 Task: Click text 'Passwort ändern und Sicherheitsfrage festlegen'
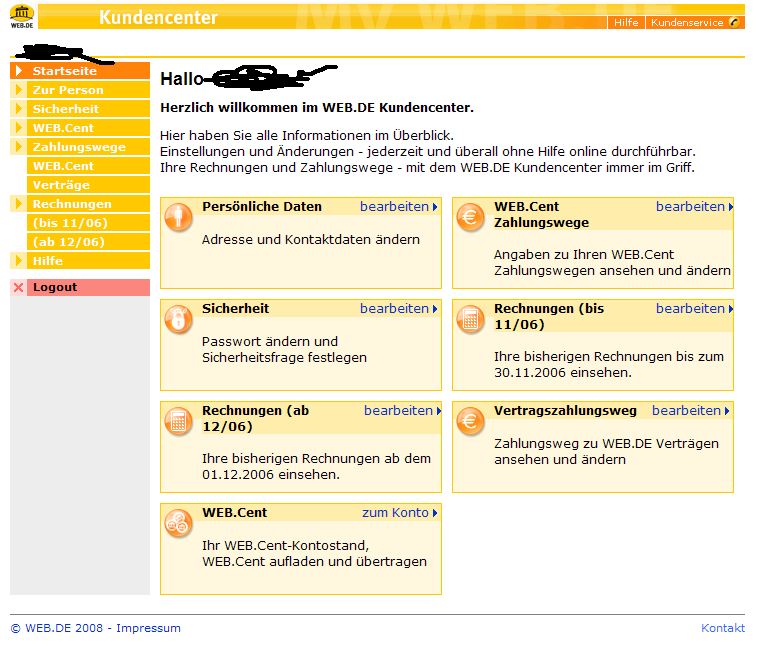pyautogui.click(x=284, y=350)
